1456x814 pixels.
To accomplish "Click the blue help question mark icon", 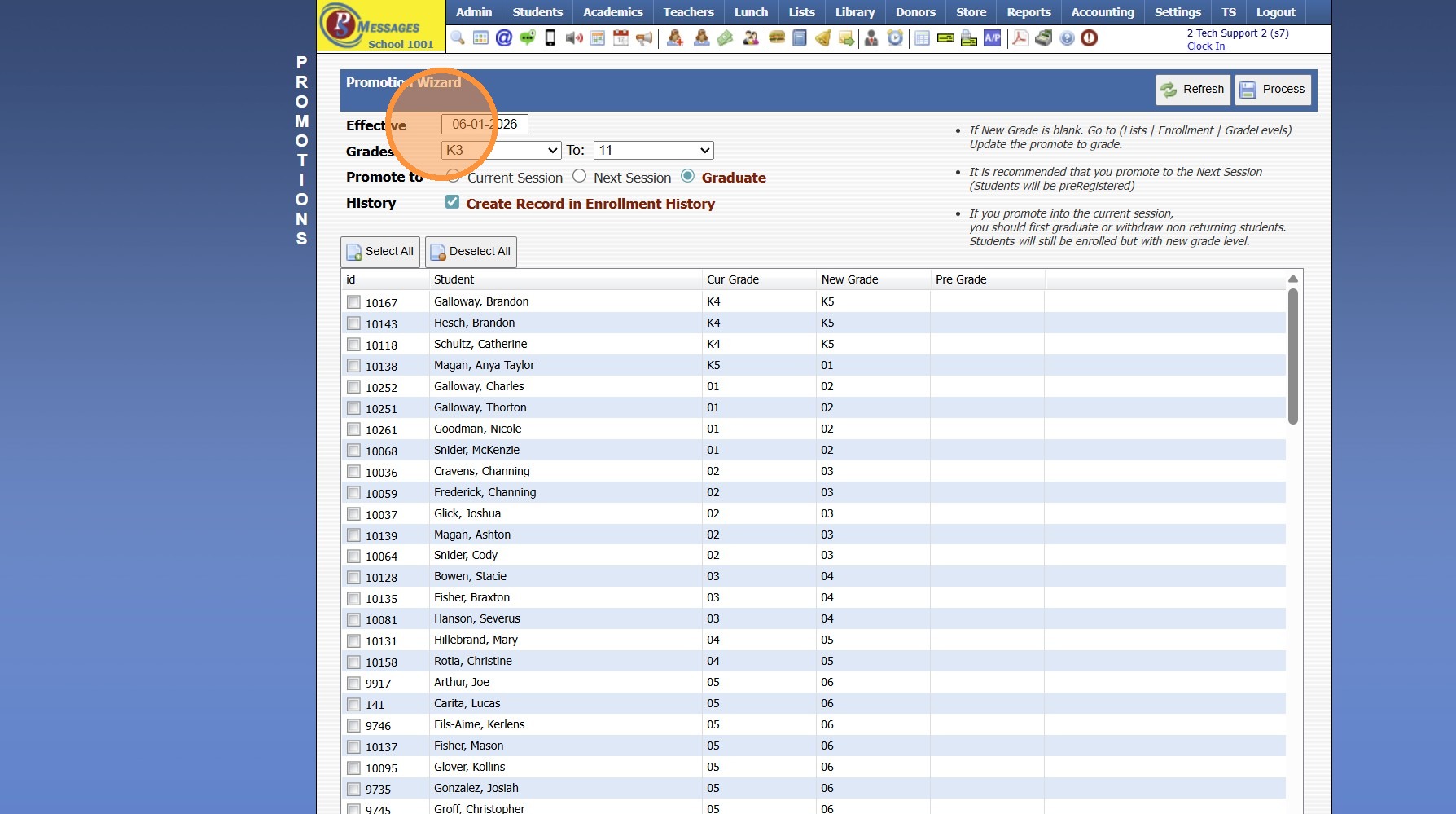I will (1067, 37).
